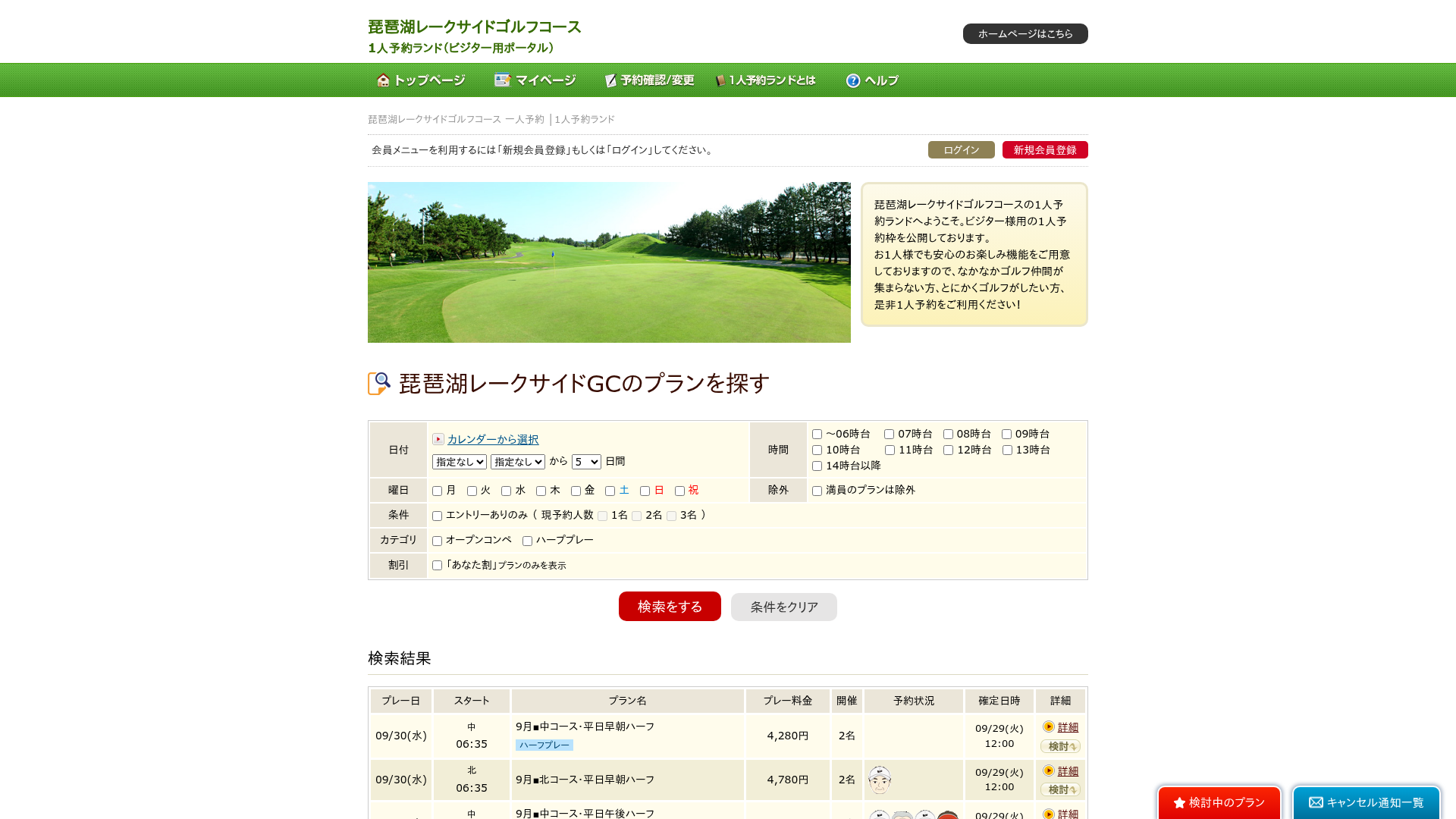Check the 14時台以降 checkbox
This screenshot has height=819, width=1456.
pos(817,466)
